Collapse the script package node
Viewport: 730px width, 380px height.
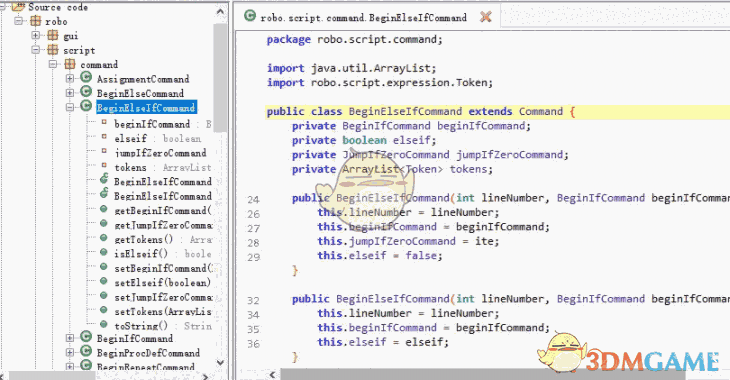(36, 50)
